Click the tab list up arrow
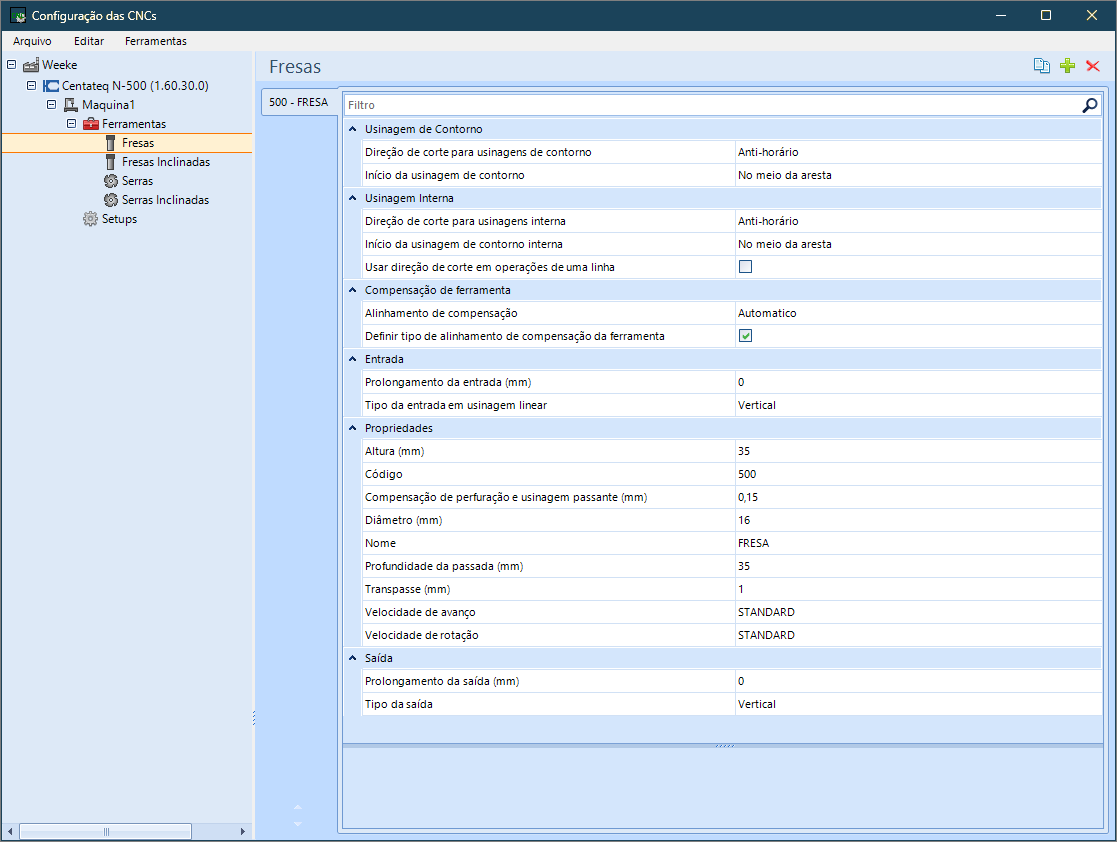This screenshot has width=1117, height=842. pos(298,807)
